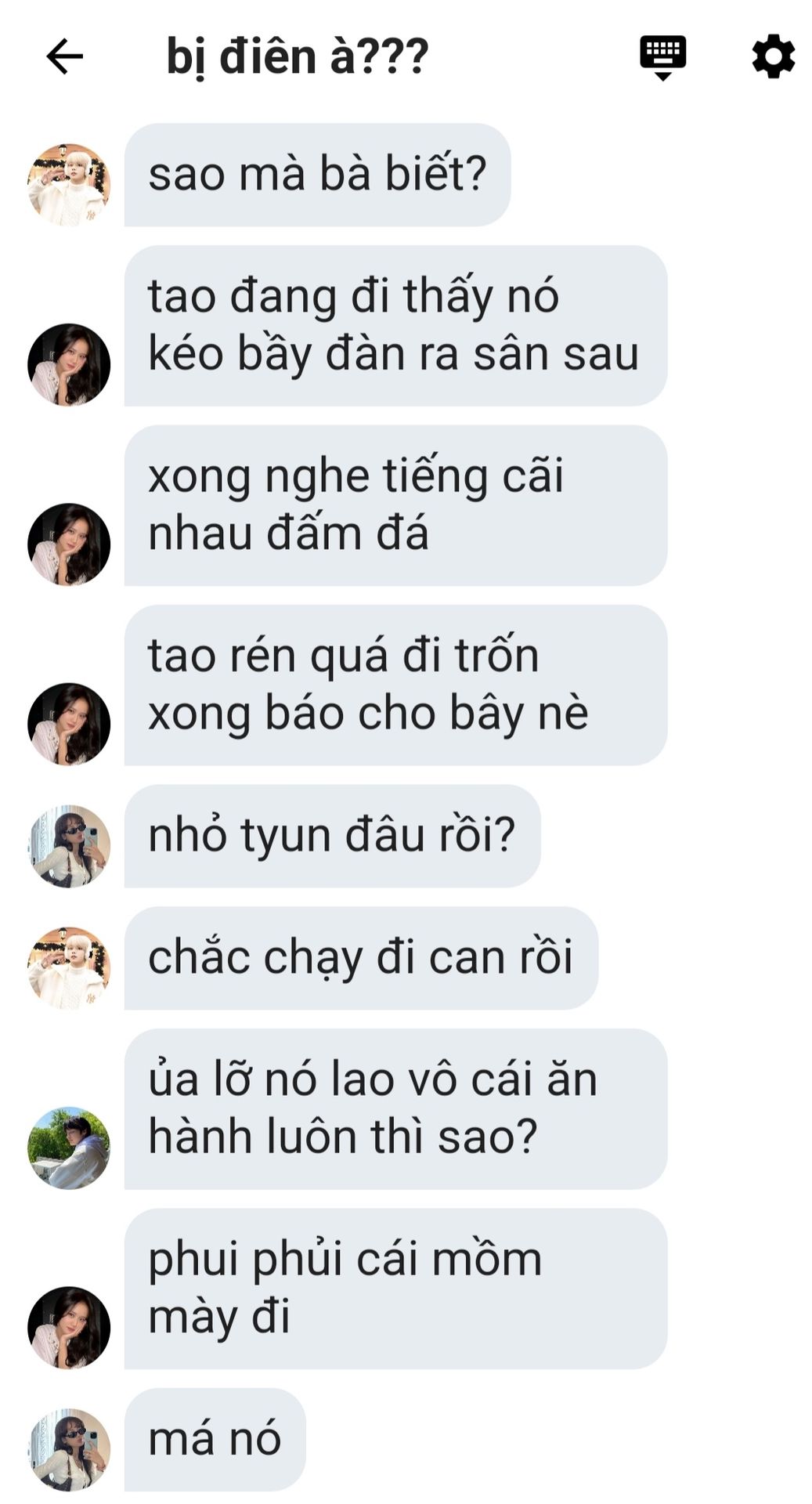Open the settings gear icon
Viewport: 812px width, 1504px height.
[x=773, y=56]
